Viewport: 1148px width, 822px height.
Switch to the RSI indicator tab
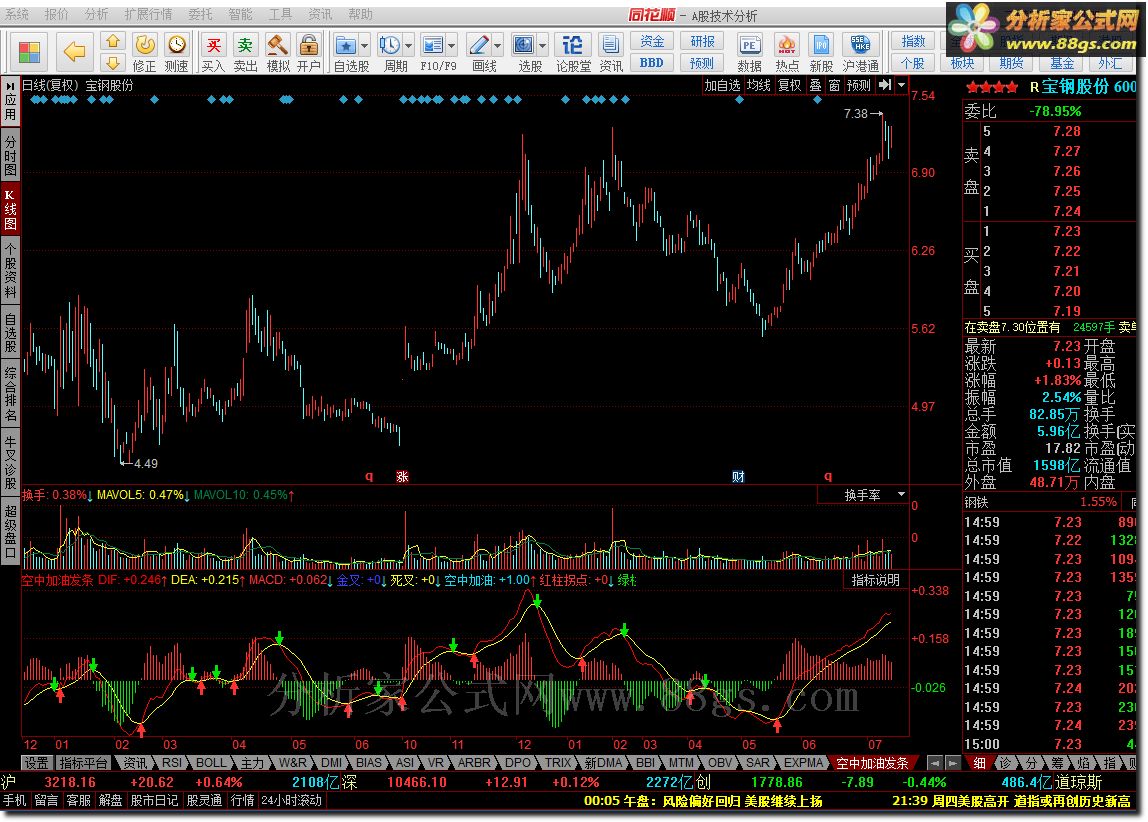coord(172,763)
